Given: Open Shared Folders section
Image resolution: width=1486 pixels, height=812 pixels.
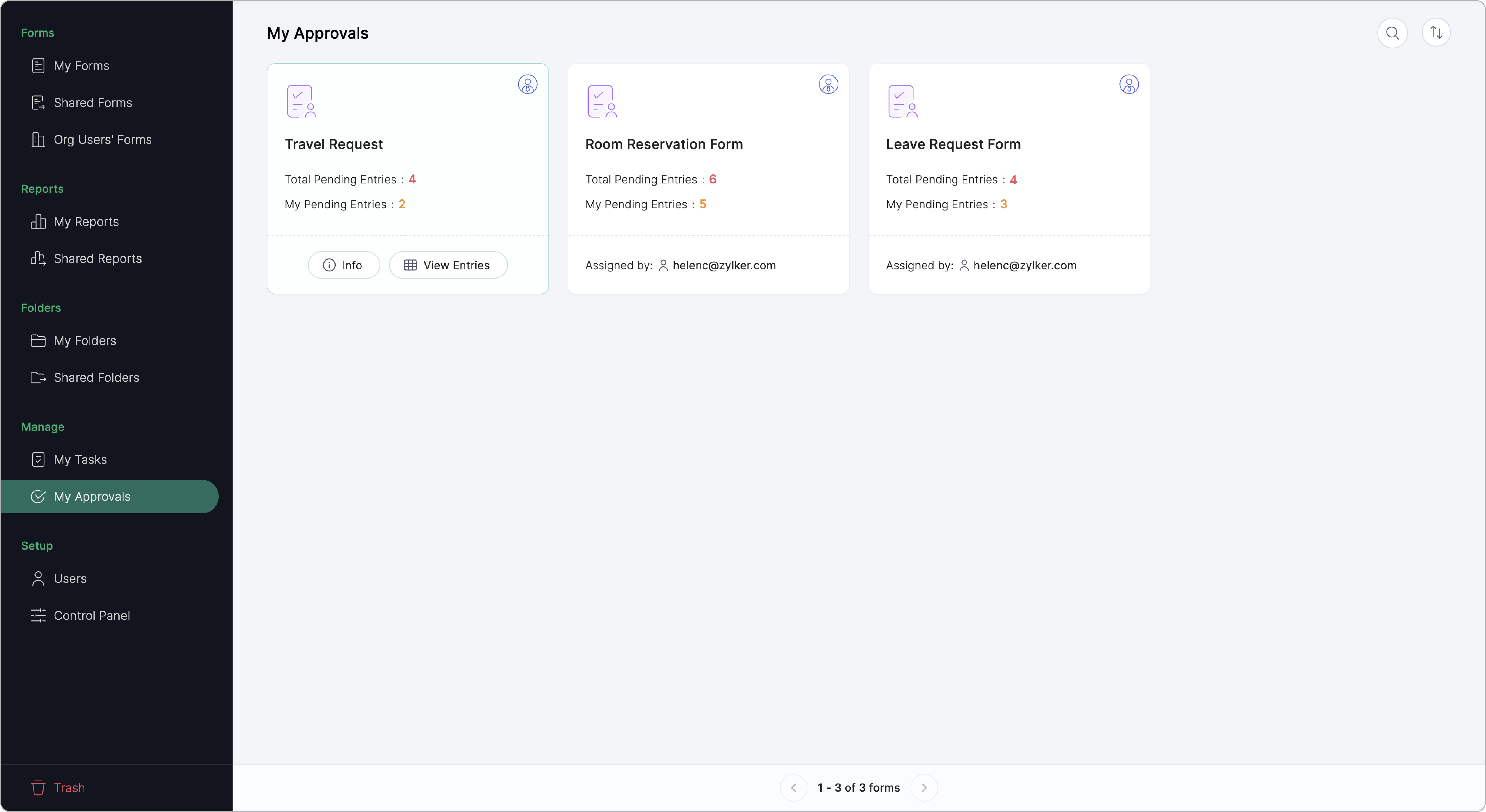Looking at the screenshot, I should [x=96, y=377].
